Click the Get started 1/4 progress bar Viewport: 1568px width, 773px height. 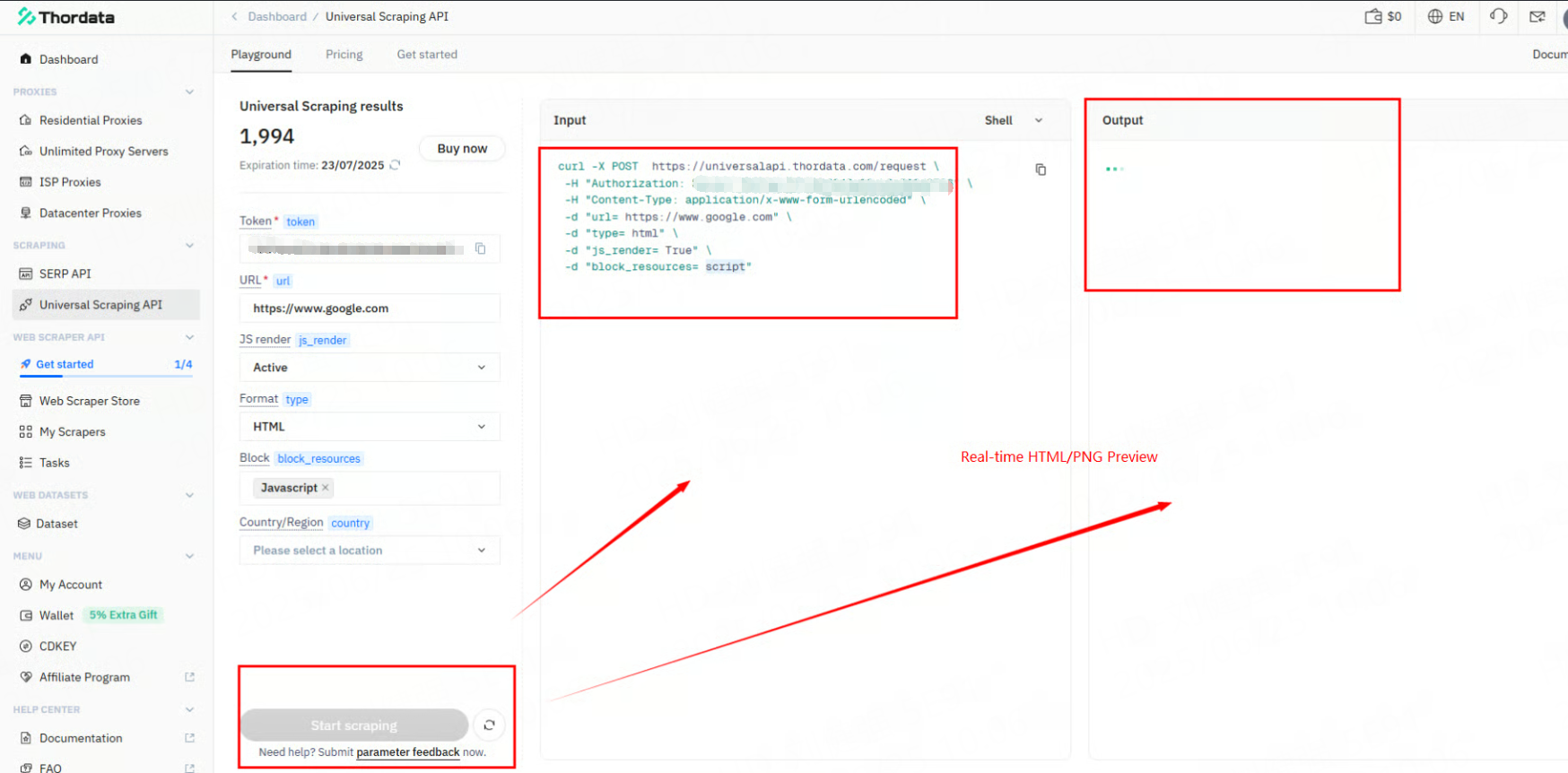(x=107, y=376)
